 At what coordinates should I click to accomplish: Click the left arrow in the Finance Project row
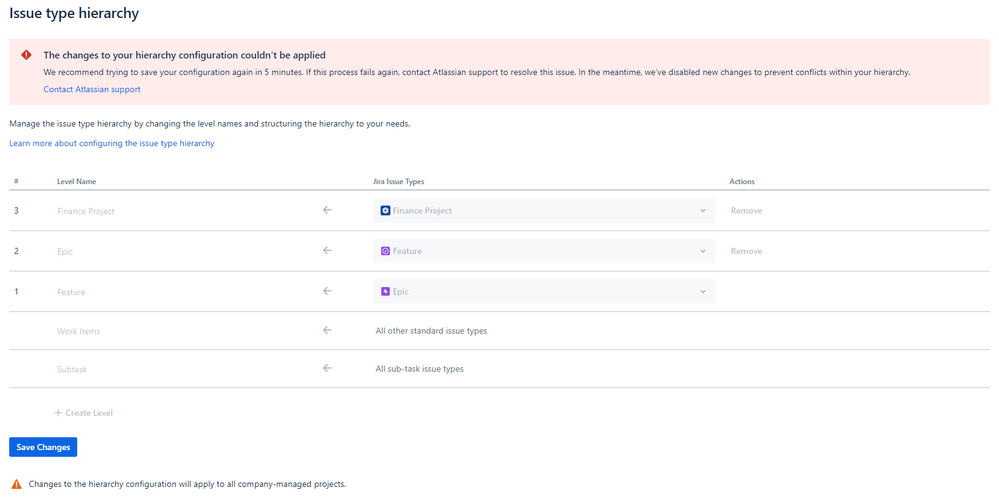327,210
